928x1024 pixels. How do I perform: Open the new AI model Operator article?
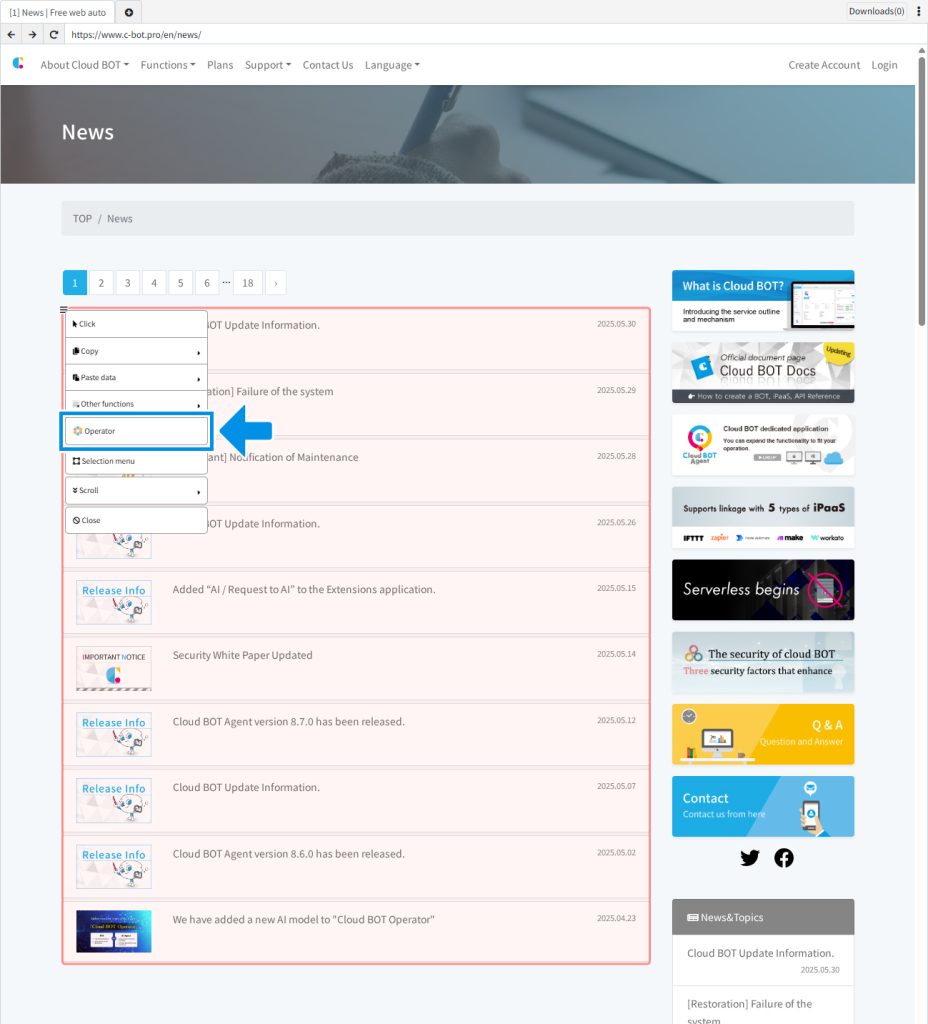click(x=304, y=920)
